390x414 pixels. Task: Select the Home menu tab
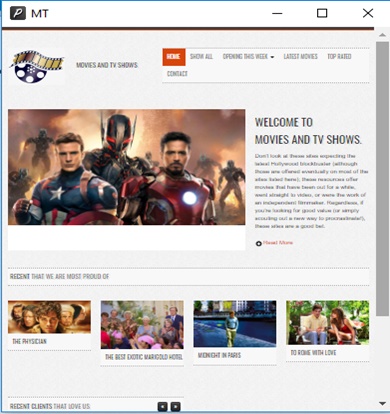(174, 57)
